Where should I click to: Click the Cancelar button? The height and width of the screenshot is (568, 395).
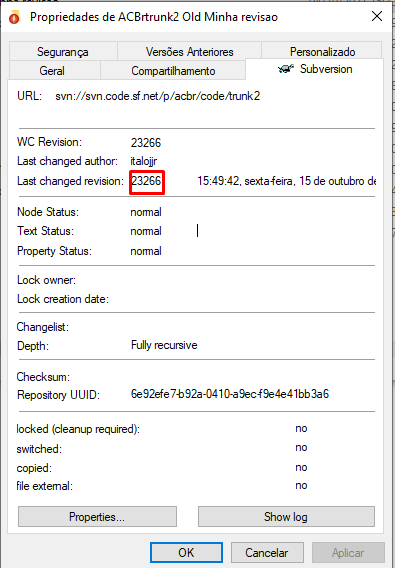(267, 552)
